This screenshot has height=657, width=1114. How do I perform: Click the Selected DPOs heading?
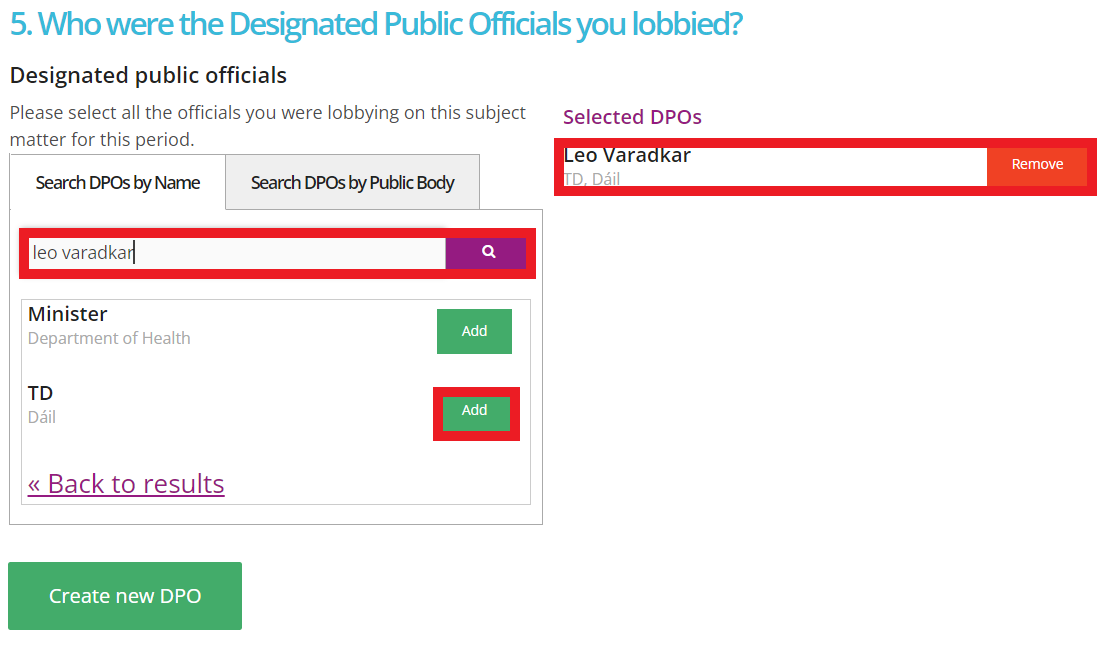point(632,117)
